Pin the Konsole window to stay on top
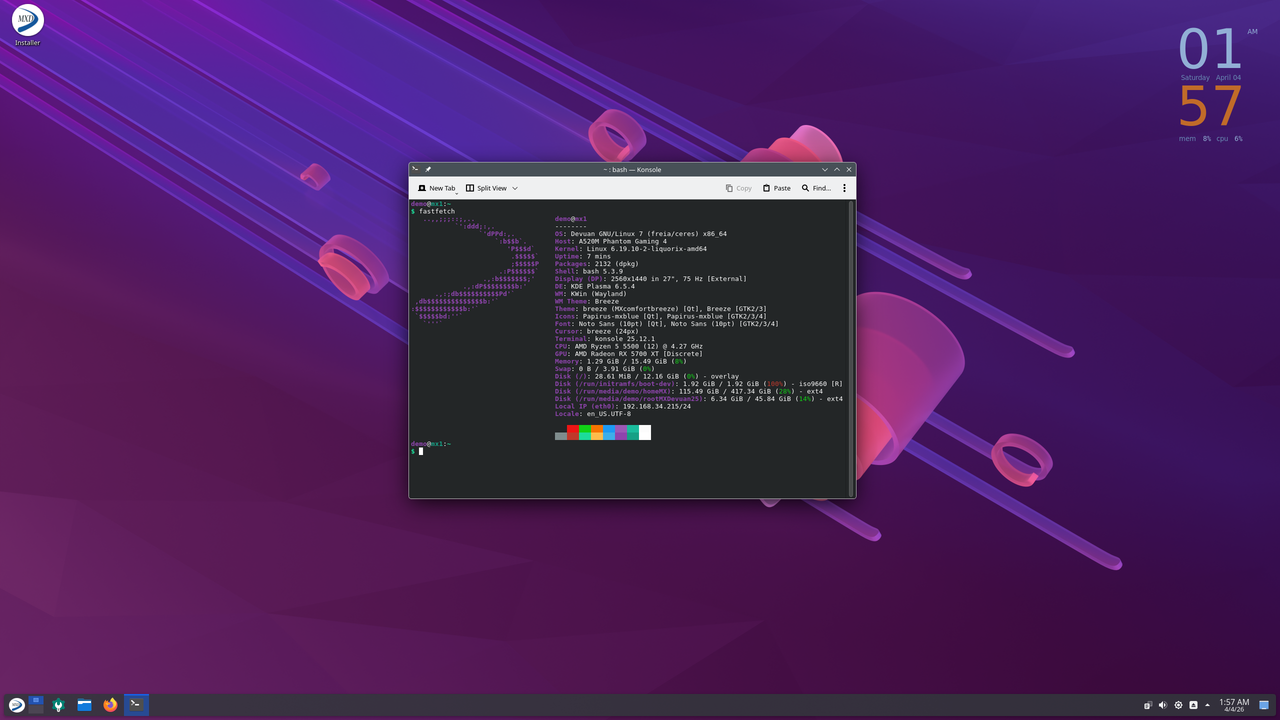1280x720 pixels. pos(428,169)
